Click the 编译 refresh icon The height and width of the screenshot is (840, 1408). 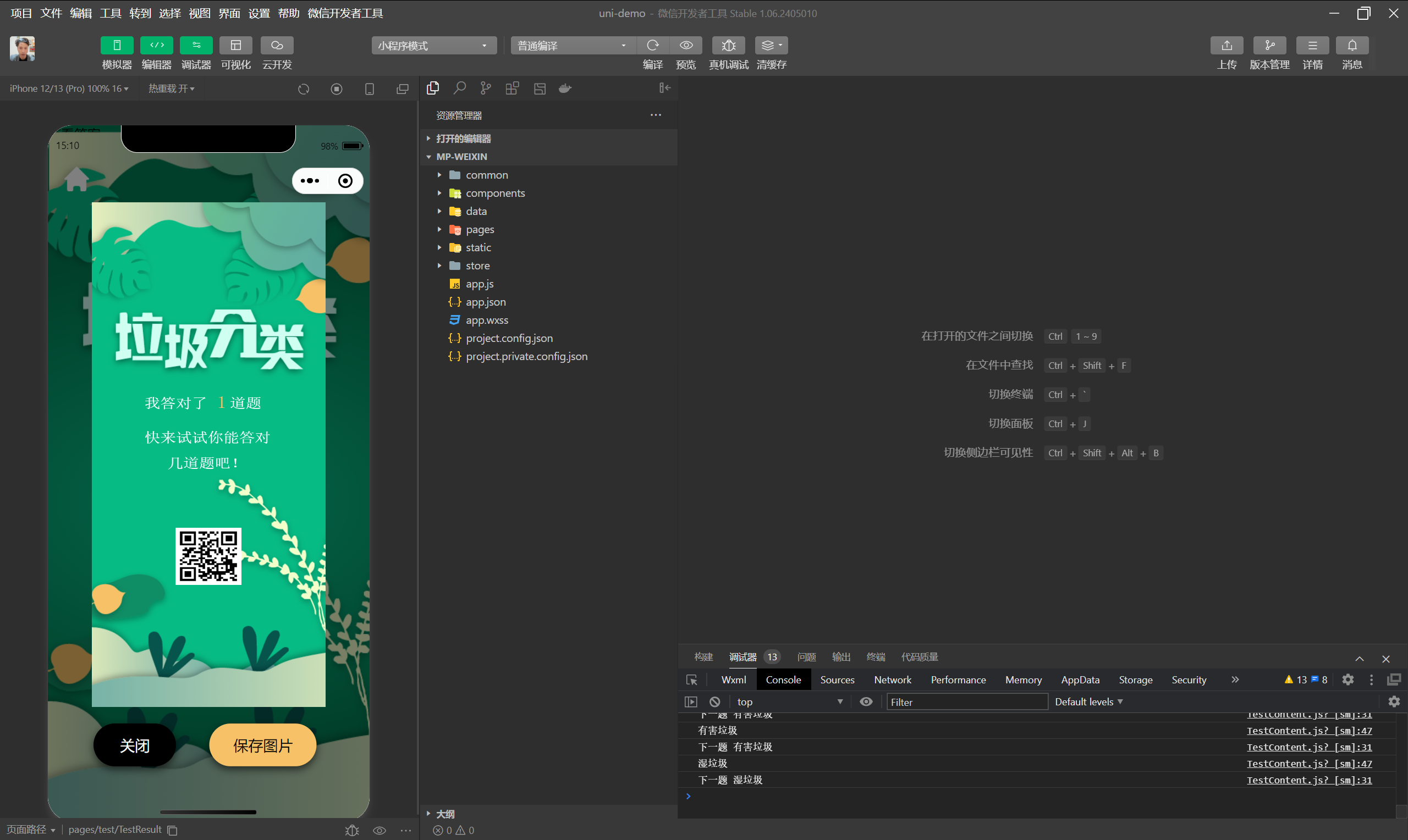[x=652, y=45]
